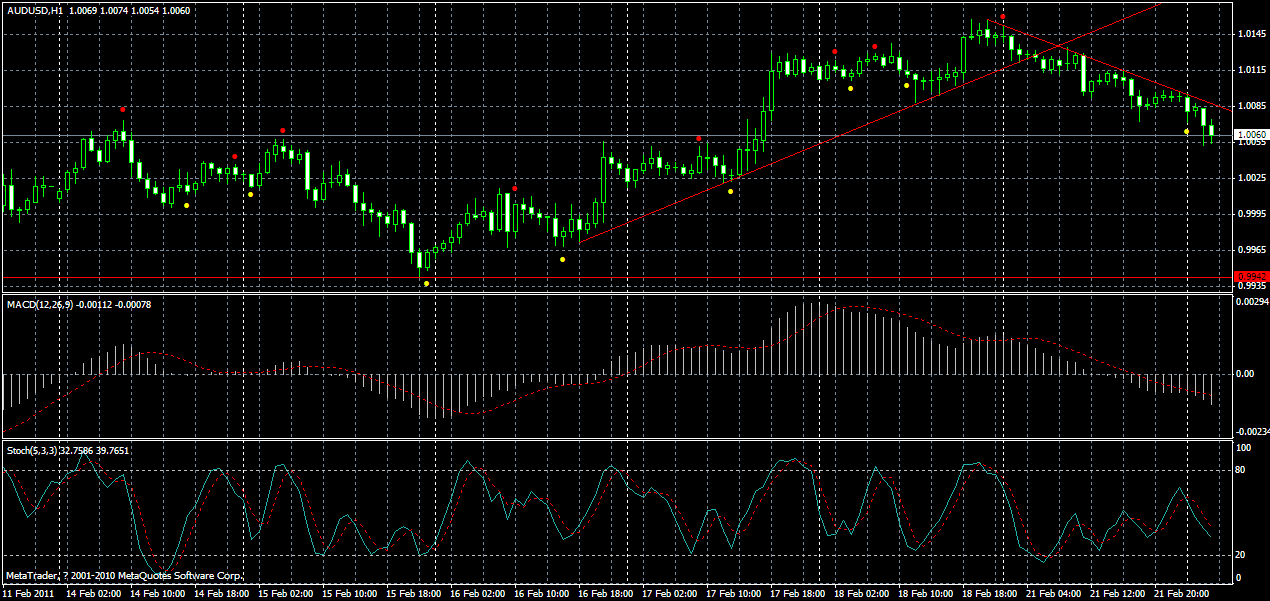Select a yellow buy signal dot near 16 Feb

(x=562, y=257)
